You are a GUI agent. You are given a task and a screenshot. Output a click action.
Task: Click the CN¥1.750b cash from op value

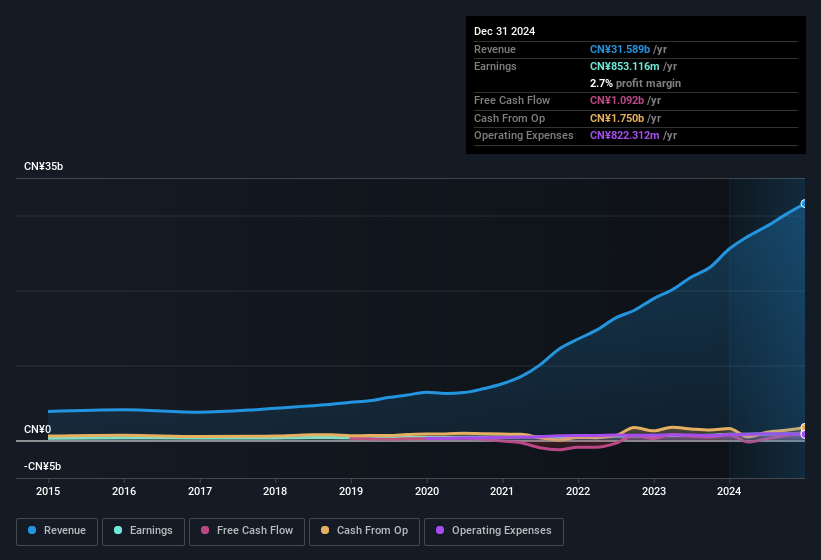[617, 118]
